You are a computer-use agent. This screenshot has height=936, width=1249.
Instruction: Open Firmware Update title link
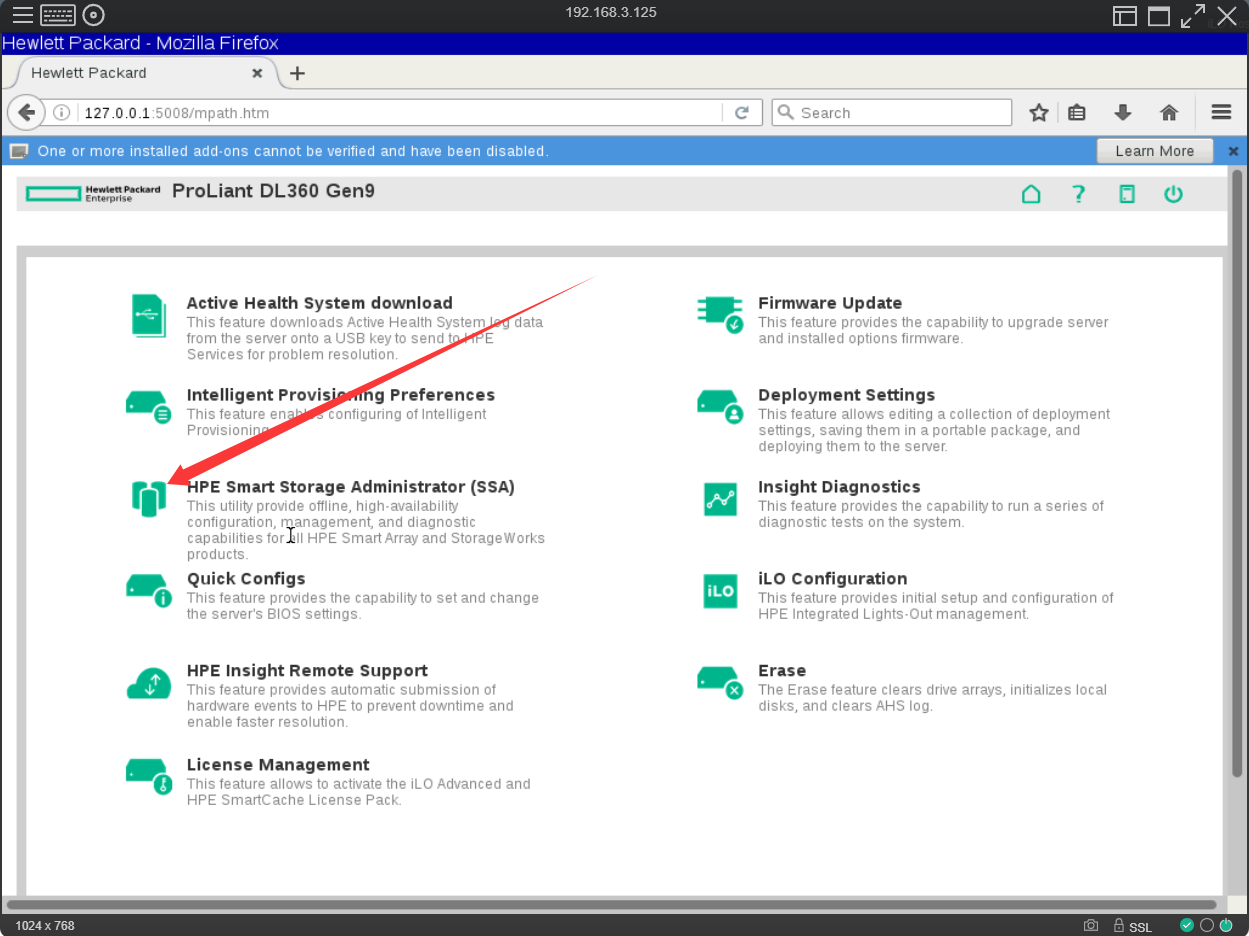830,303
